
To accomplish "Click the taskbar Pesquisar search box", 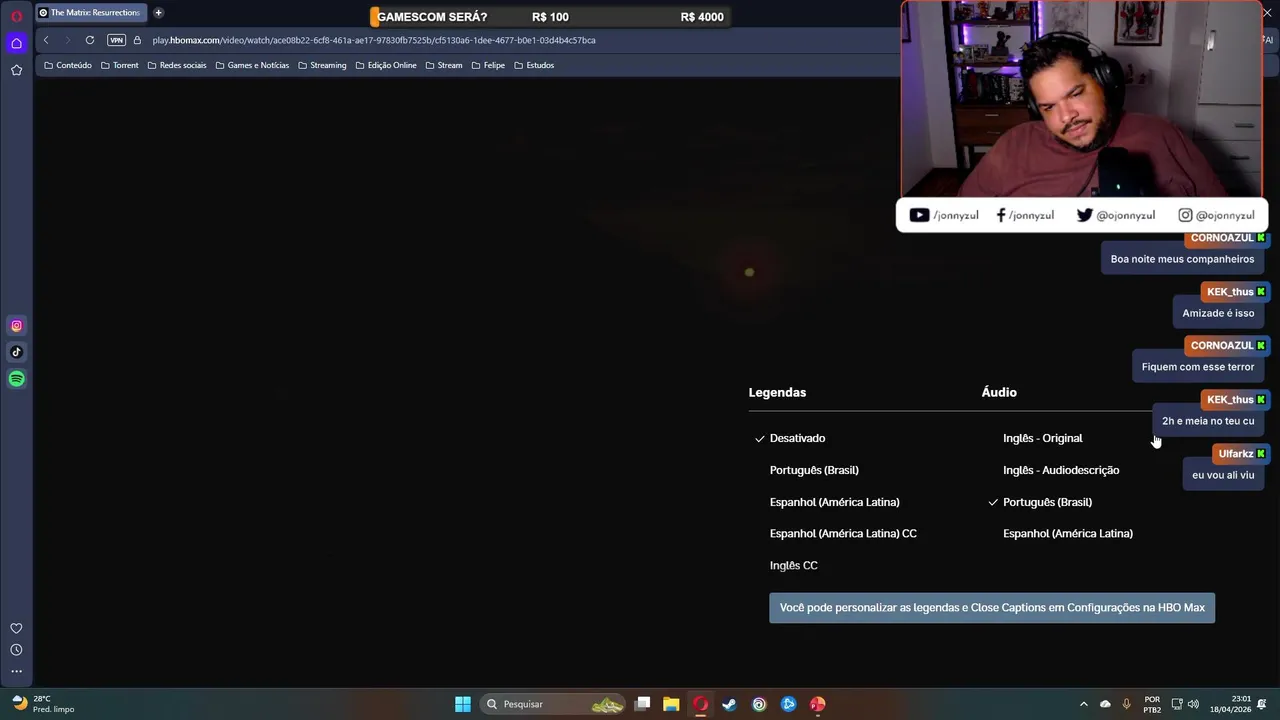I will [x=553, y=704].
